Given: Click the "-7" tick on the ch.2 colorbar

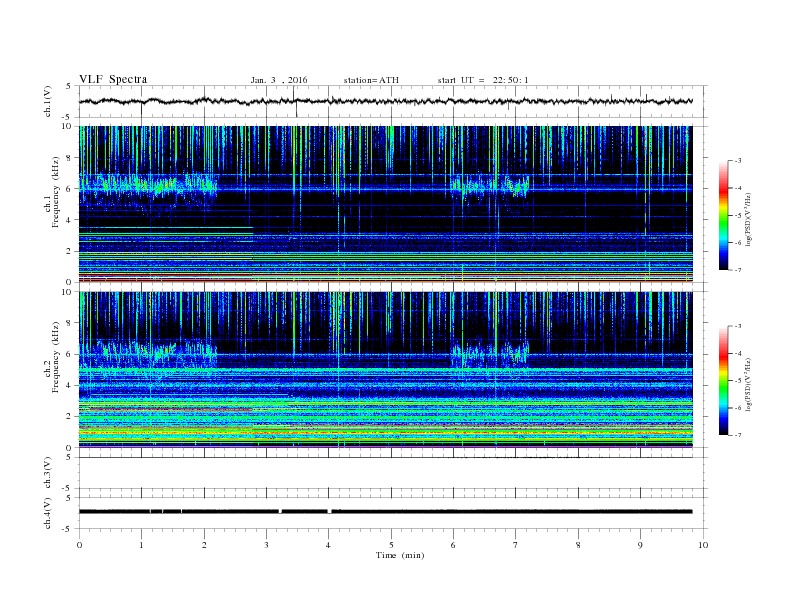Looking at the screenshot, I should point(738,435).
